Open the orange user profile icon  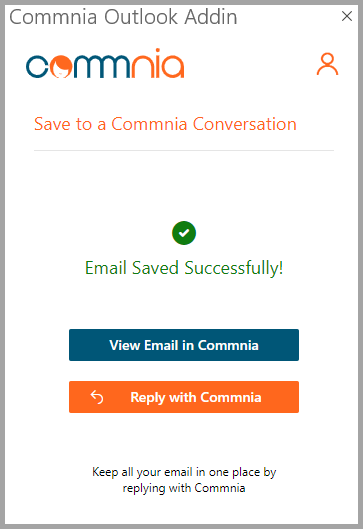coord(327,64)
